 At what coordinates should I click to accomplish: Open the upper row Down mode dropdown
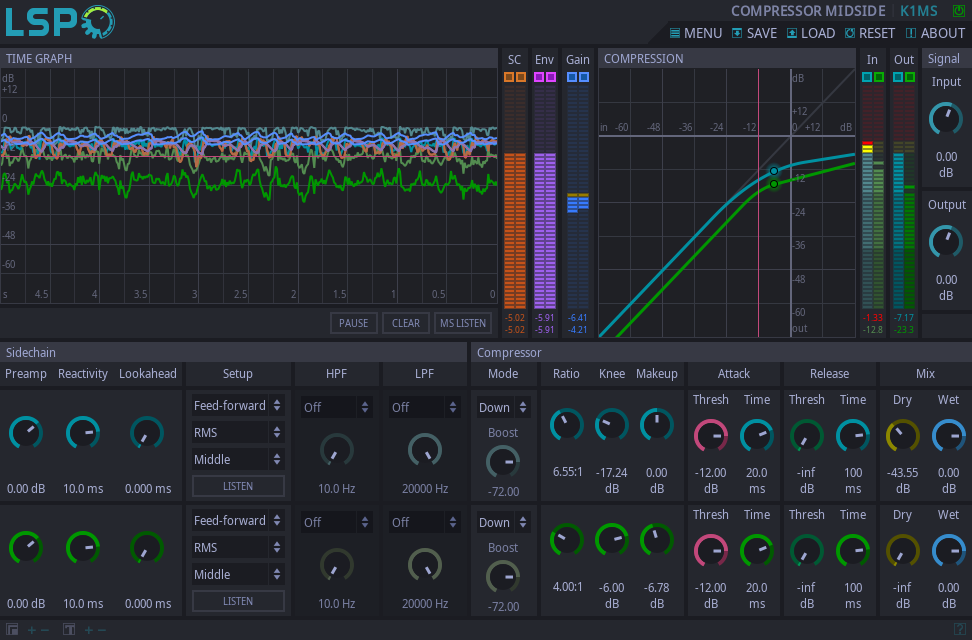[x=503, y=407]
